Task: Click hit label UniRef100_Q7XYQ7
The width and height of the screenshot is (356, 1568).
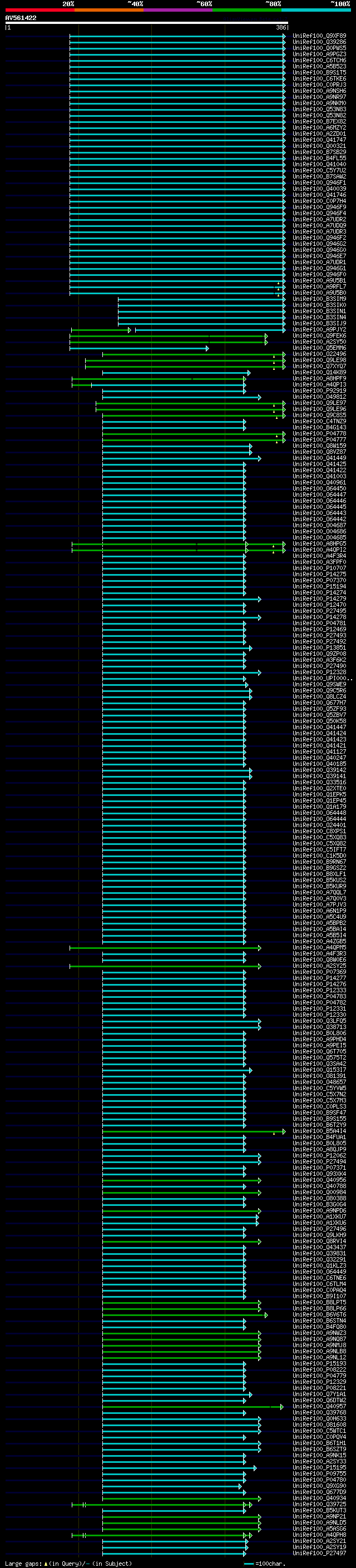Action: point(319,366)
